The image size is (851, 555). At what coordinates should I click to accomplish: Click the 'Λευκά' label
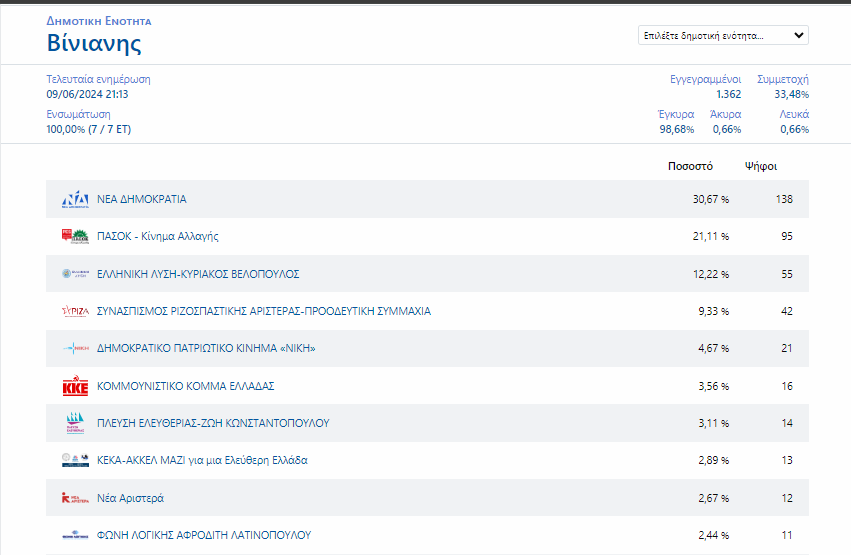click(x=794, y=114)
